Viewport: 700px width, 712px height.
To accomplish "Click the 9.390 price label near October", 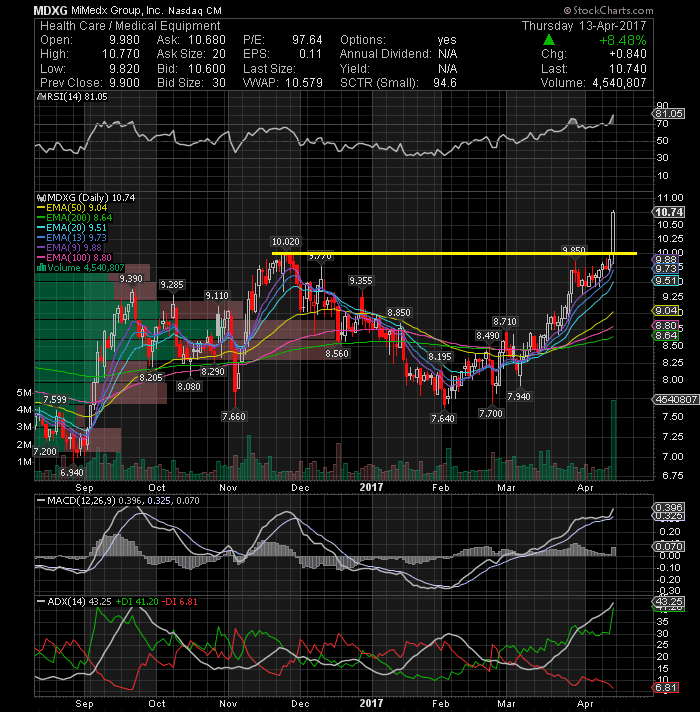I will click(131, 278).
